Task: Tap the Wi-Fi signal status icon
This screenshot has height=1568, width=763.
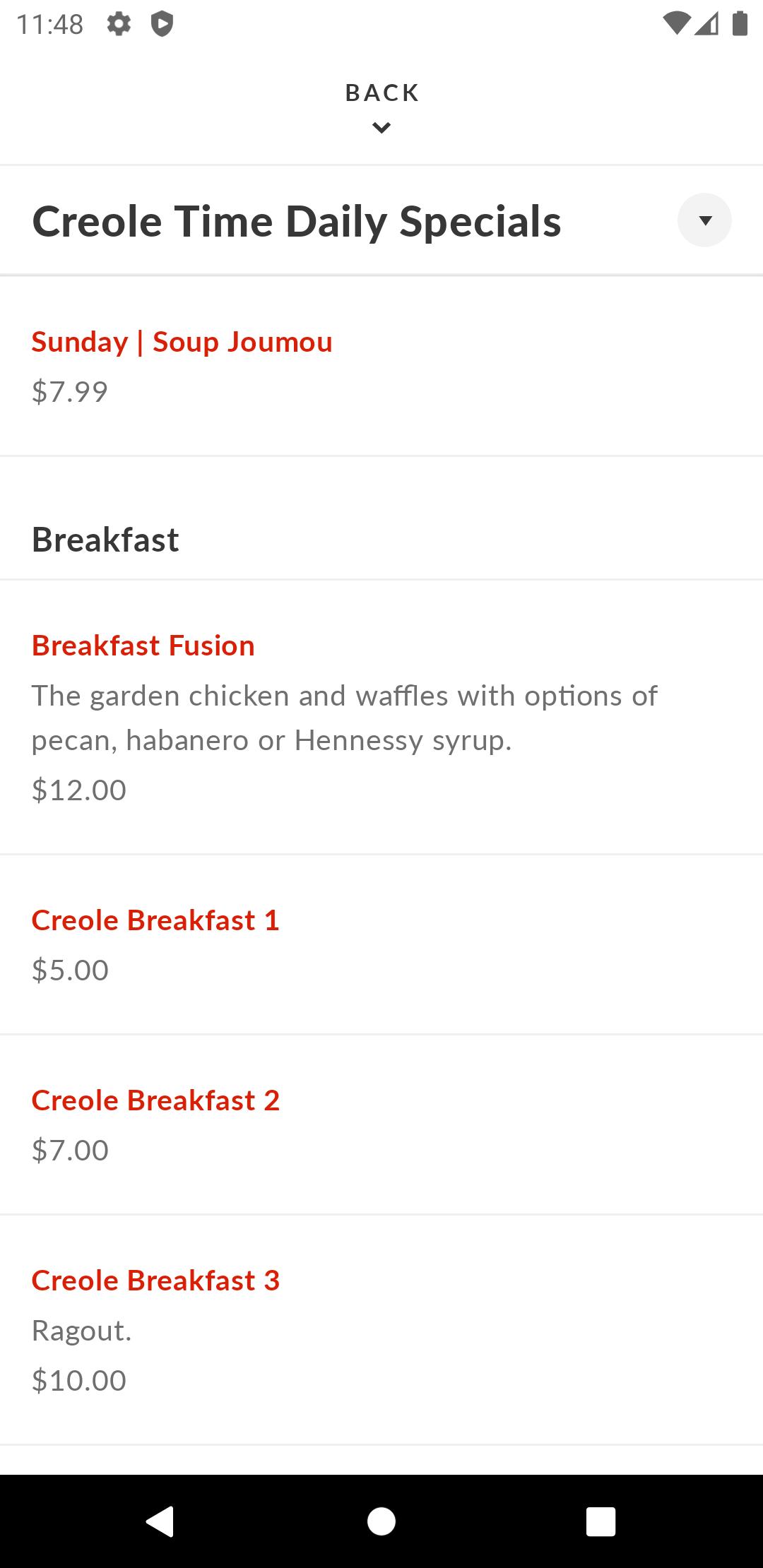Action: pyautogui.click(x=676, y=24)
